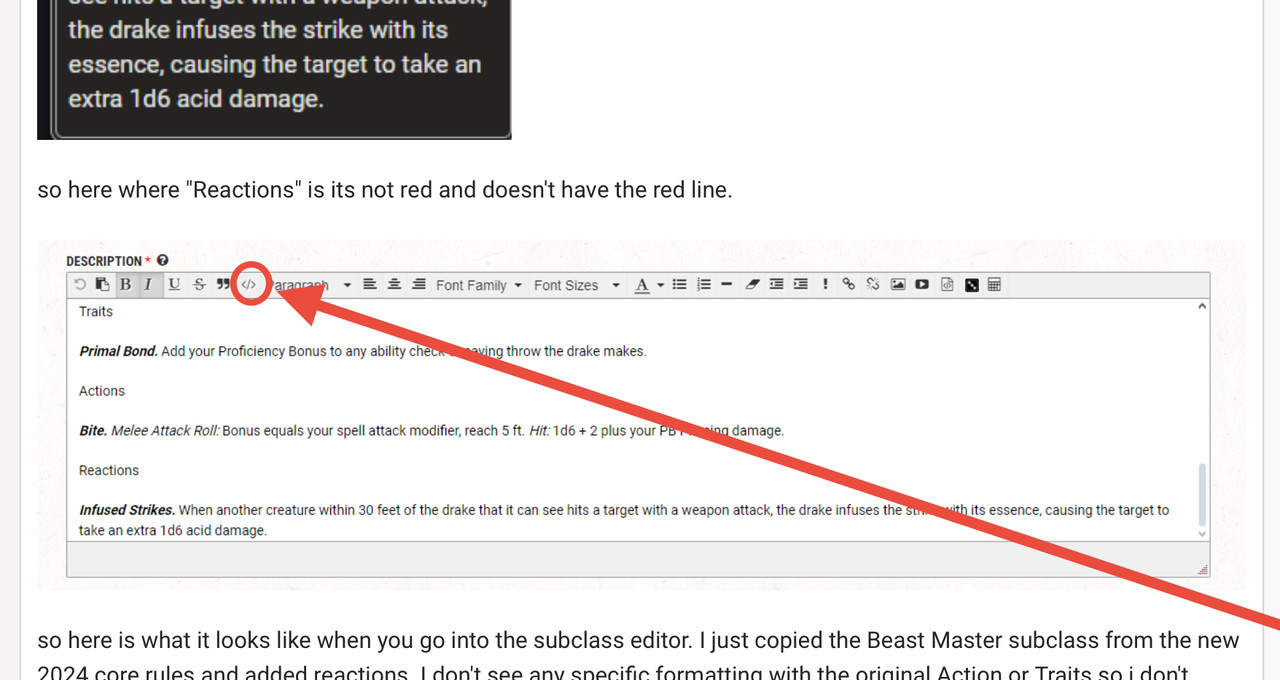This screenshot has height=680, width=1280.
Task: Click the Insert link icon
Action: pyautogui.click(x=849, y=285)
